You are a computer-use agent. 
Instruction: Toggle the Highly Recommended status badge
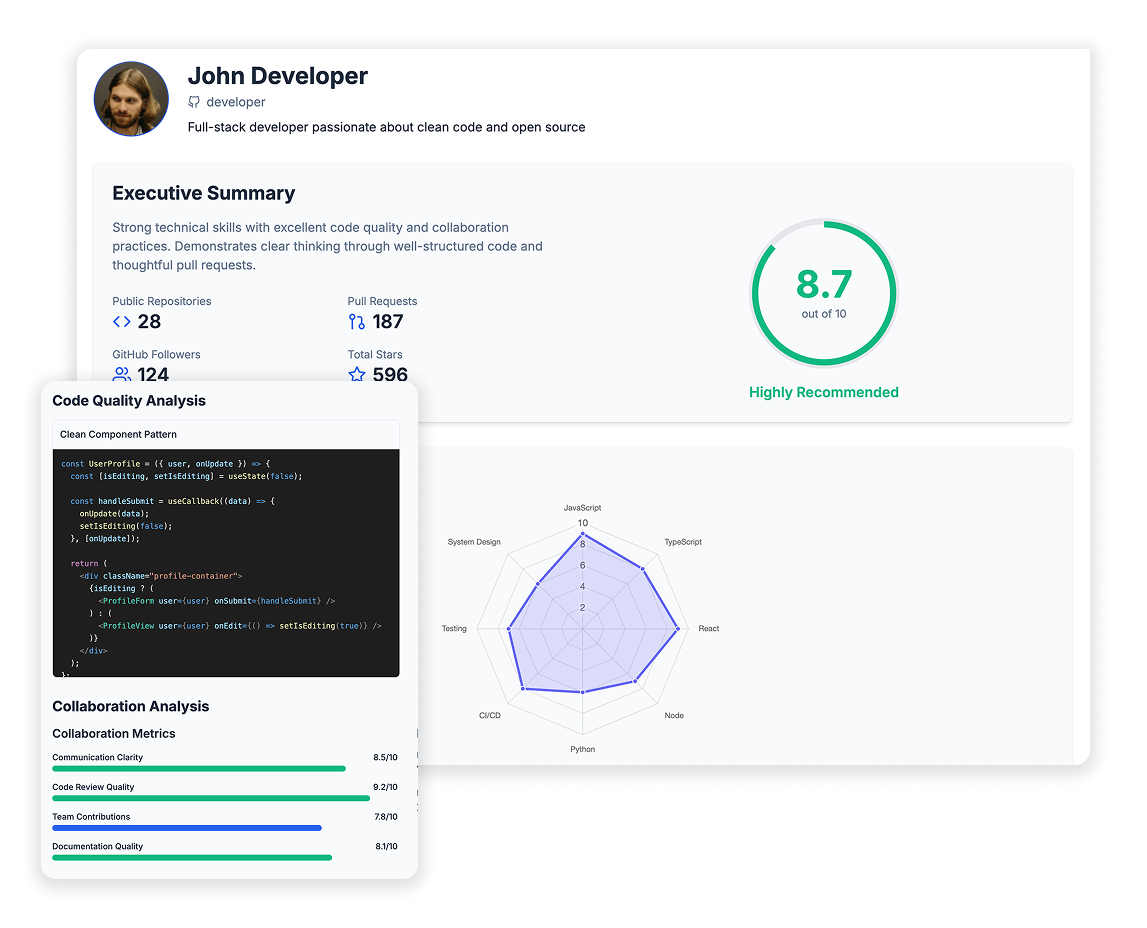(x=823, y=392)
